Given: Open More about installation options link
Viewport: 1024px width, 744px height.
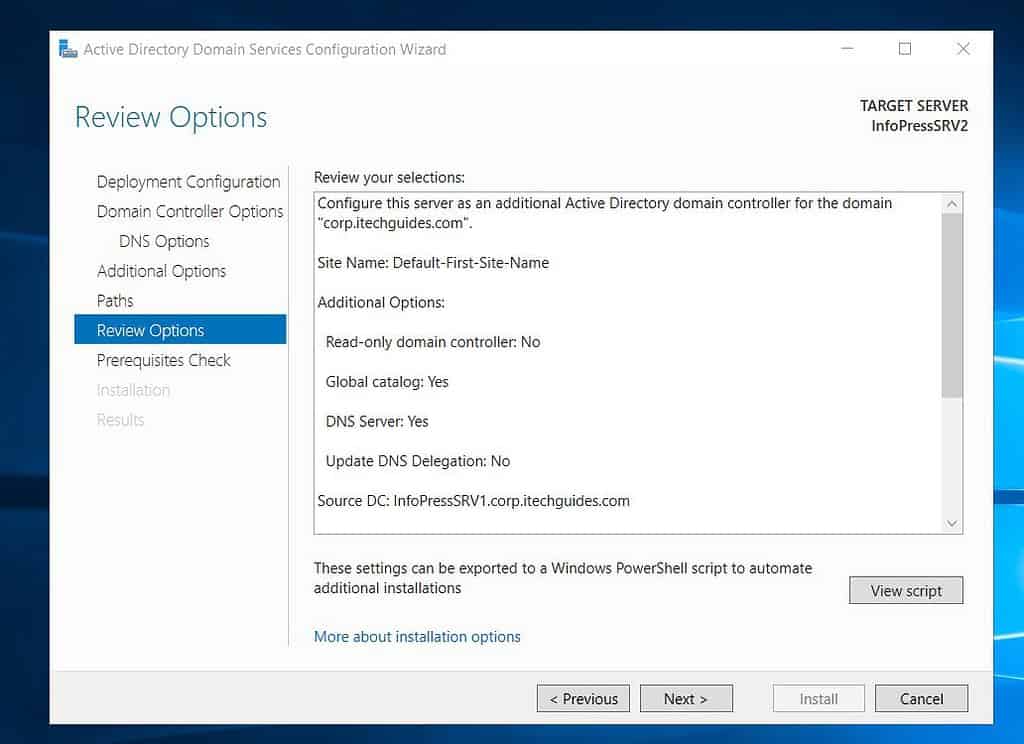Looking at the screenshot, I should tap(417, 637).
